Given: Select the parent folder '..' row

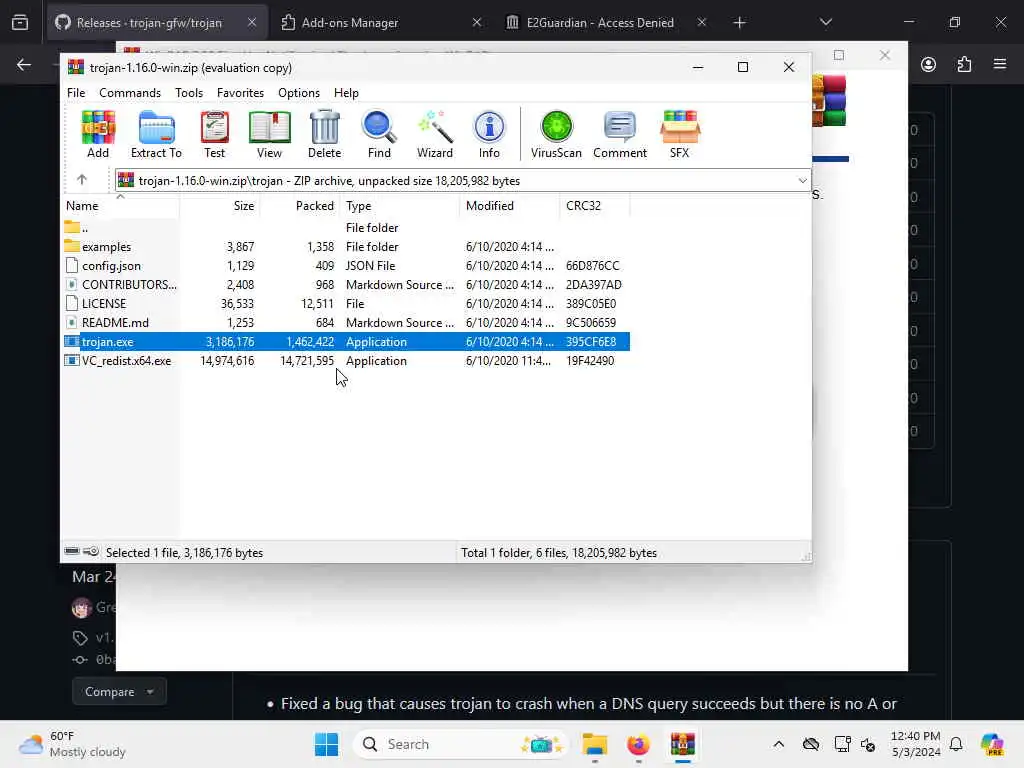Looking at the screenshot, I should click(x=346, y=227).
